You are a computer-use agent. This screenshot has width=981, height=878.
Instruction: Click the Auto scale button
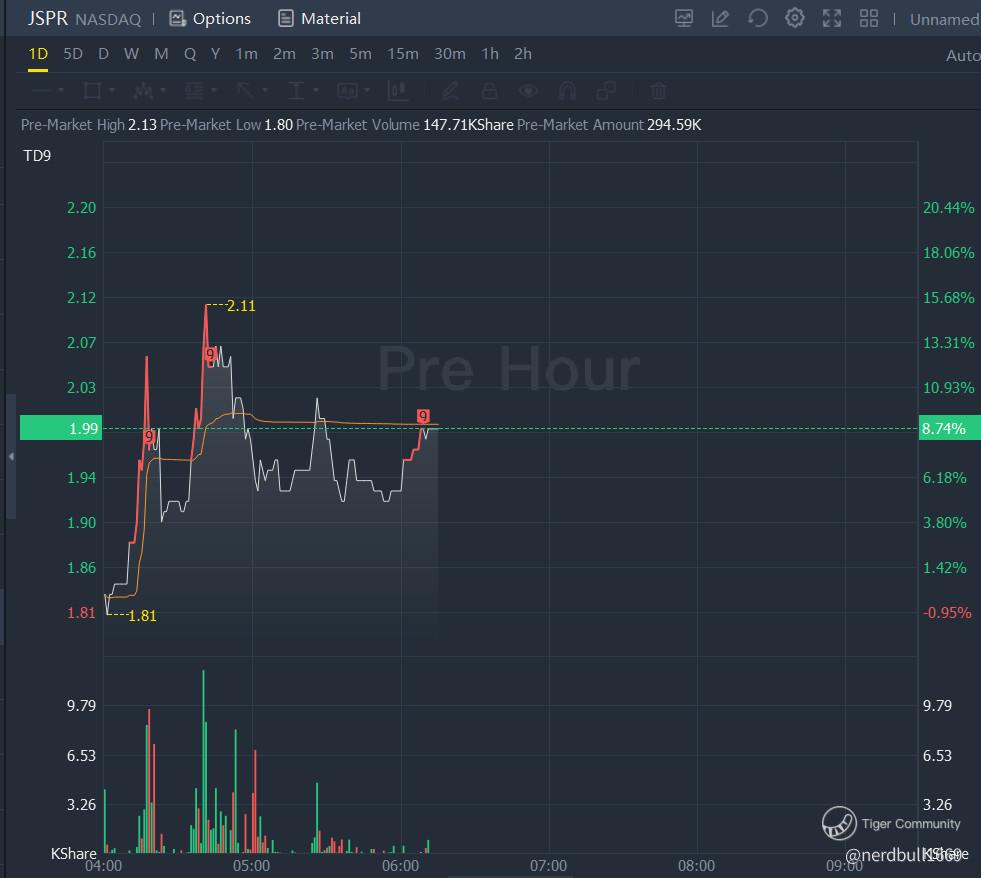pos(963,56)
